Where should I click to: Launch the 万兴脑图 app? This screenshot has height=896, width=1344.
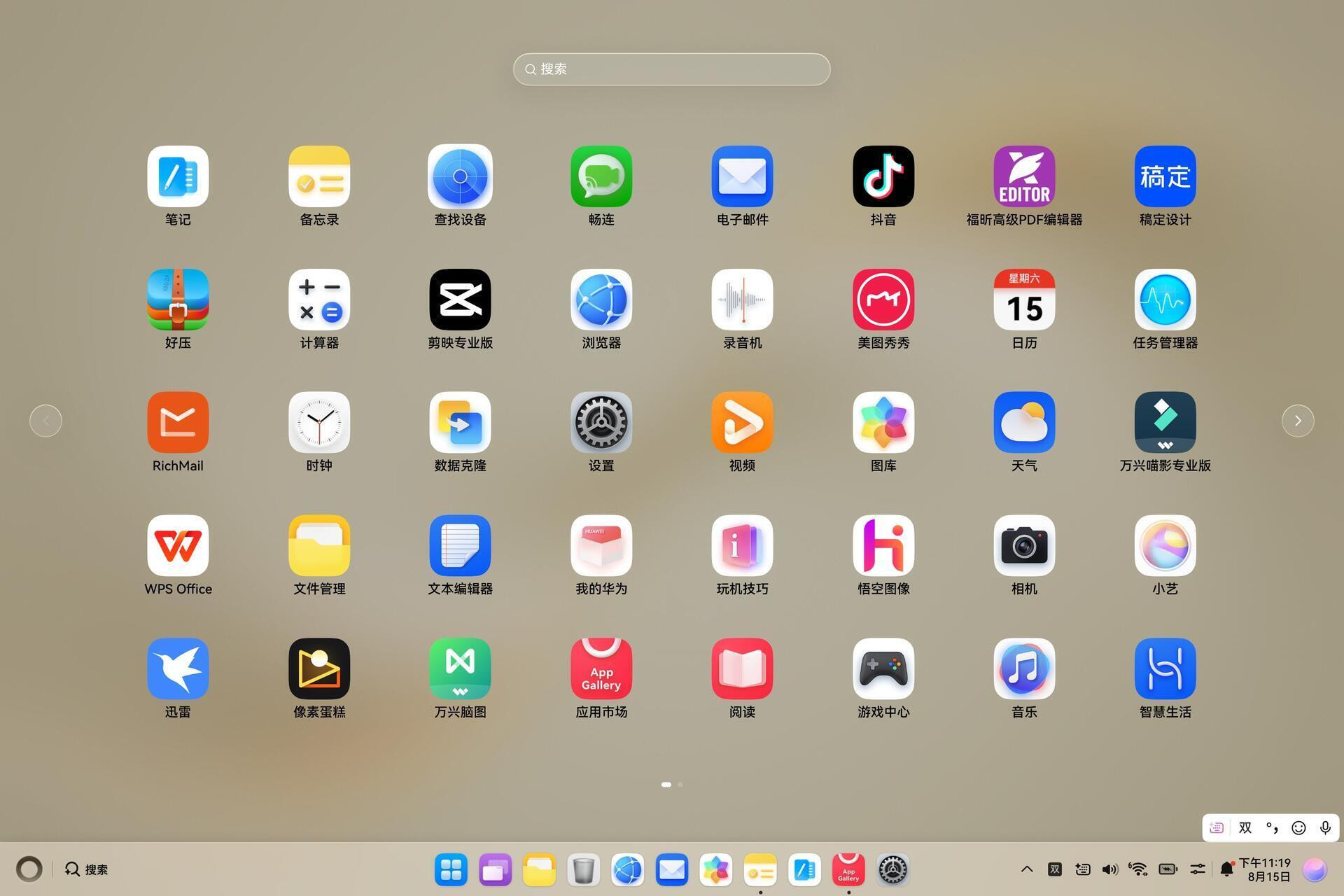pos(460,668)
